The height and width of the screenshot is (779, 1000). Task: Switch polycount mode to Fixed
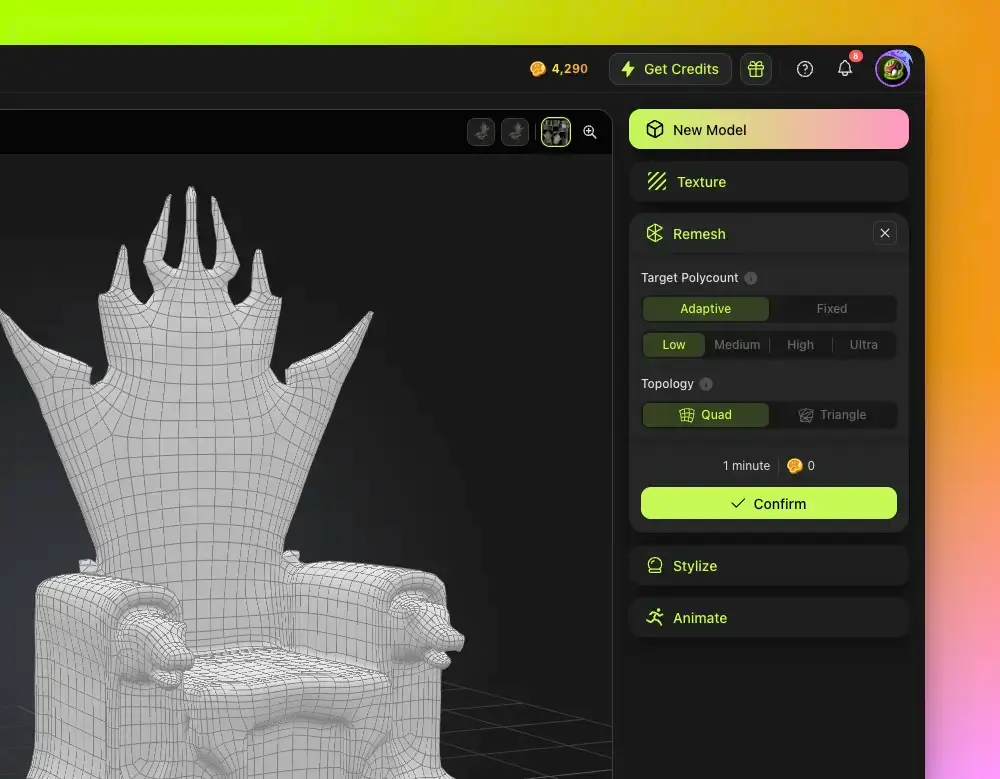(833, 308)
